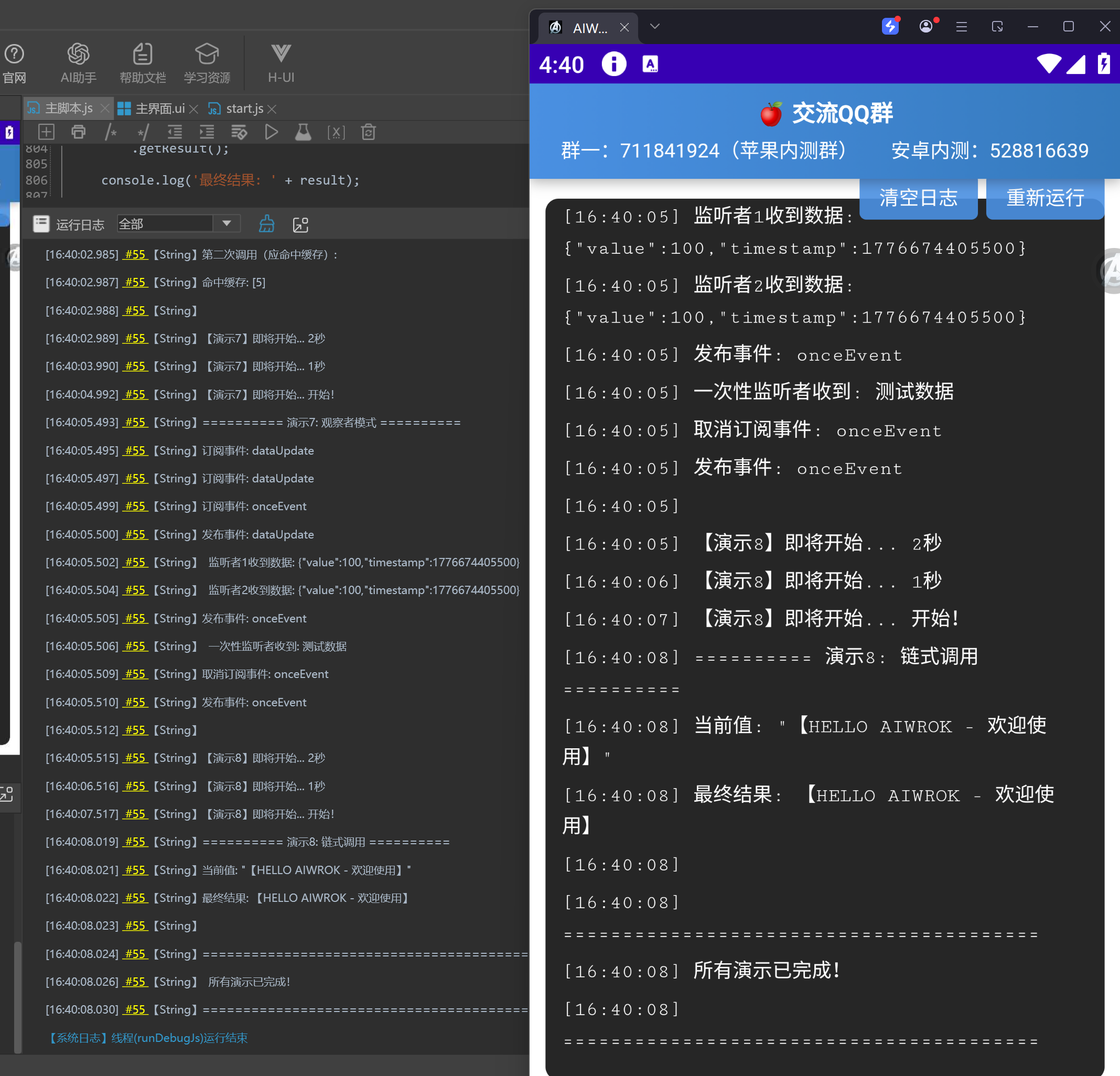Close the 主脚本.js tab
This screenshot has width=1120, height=1076.
coord(104,109)
